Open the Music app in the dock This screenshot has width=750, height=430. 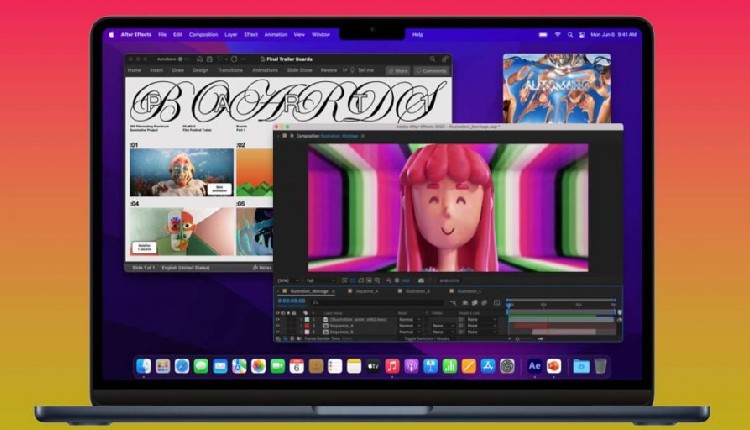[392, 367]
